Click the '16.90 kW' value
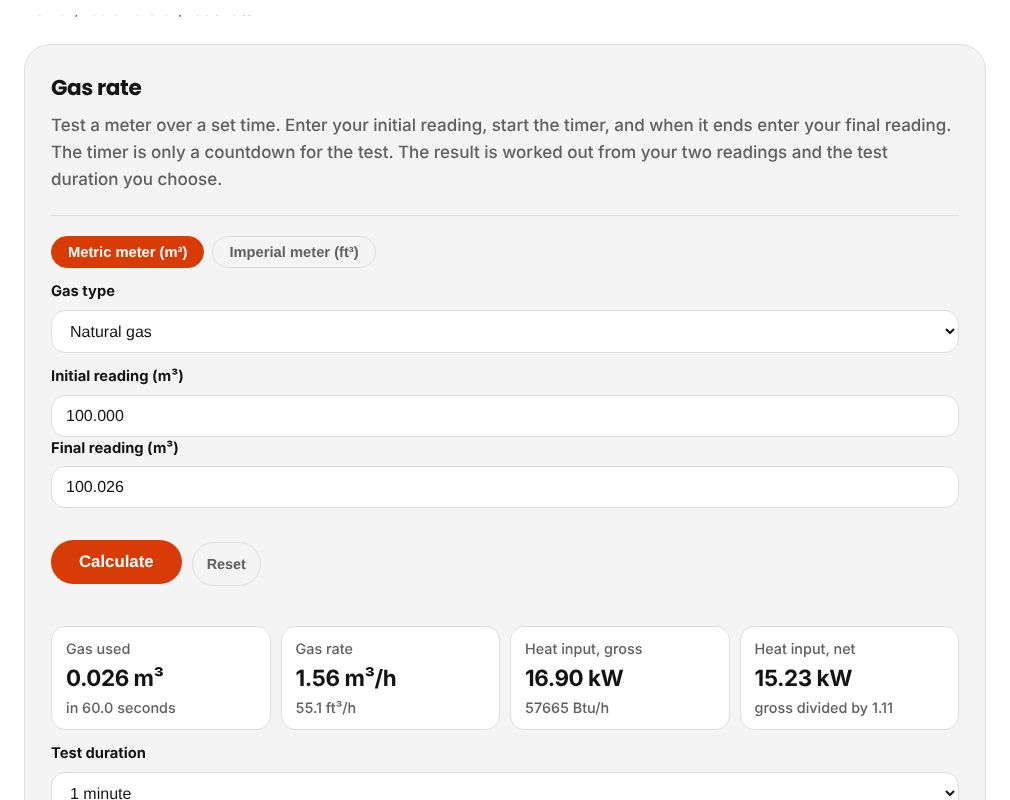This screenshot has height=800, width=1010. (x=575, y=678)
